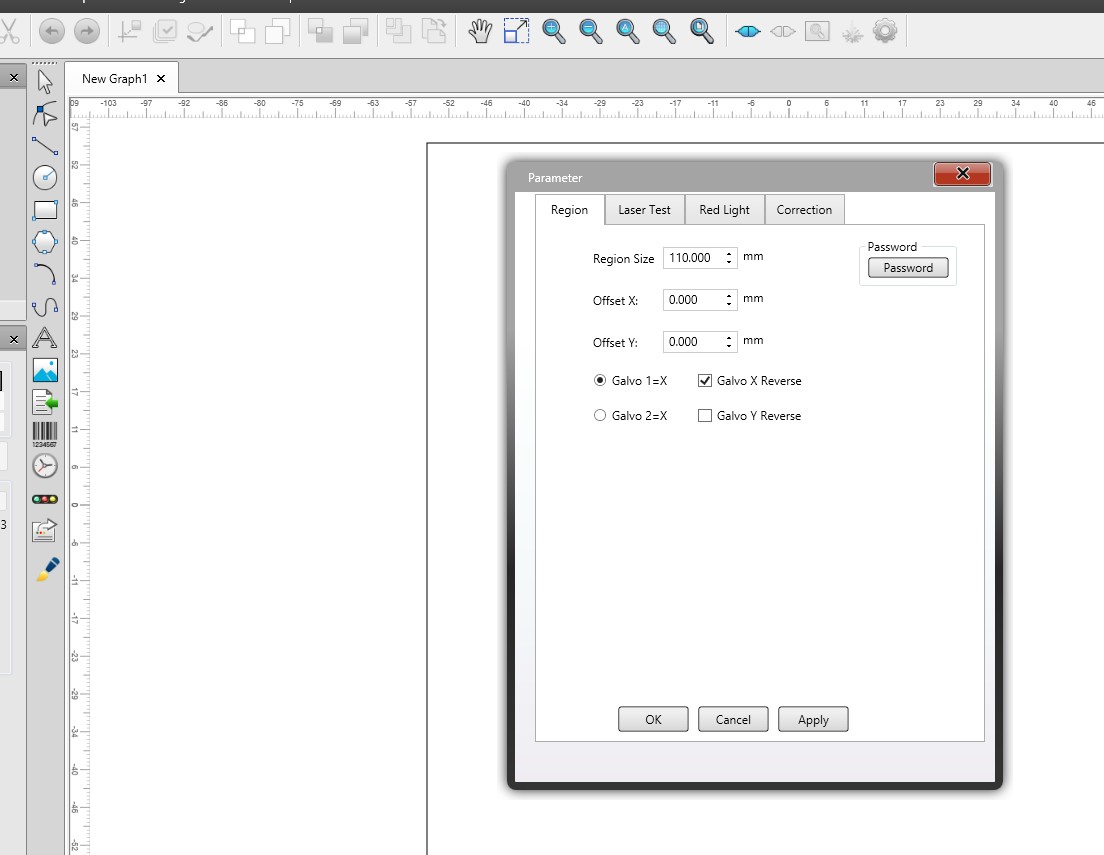Image resolution: width=1104 pixels, height=855 pixels.
Task: Adjust Offset X spinner arrows
Action: point(730,300)
